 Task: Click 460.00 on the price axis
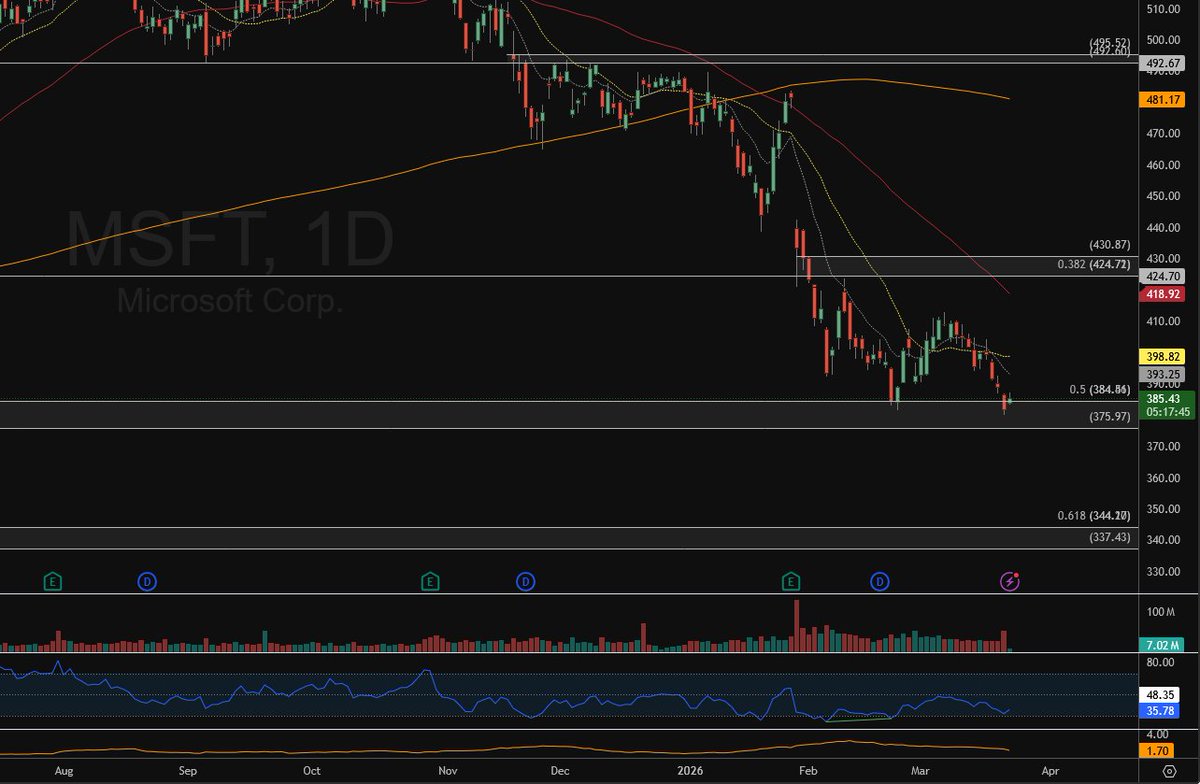click(x=1165, y=165)
